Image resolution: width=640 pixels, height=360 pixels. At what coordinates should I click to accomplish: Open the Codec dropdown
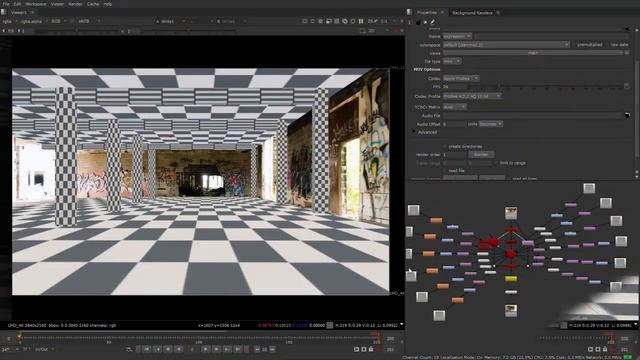coord(461,78)
